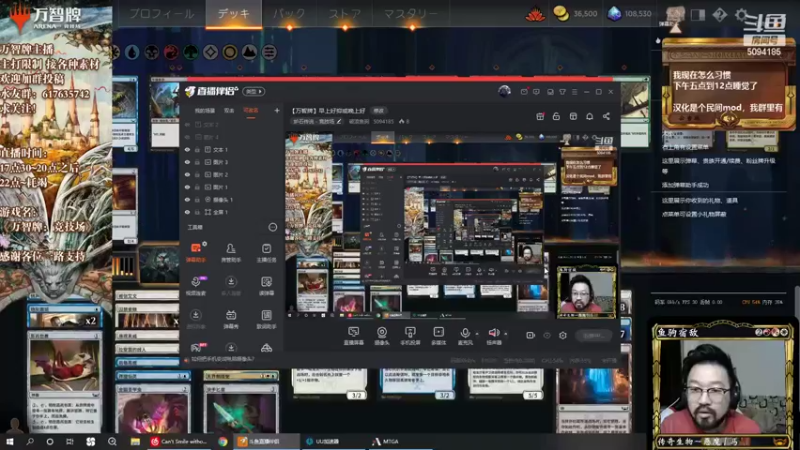Open the phone casting help link

point(222,359)
